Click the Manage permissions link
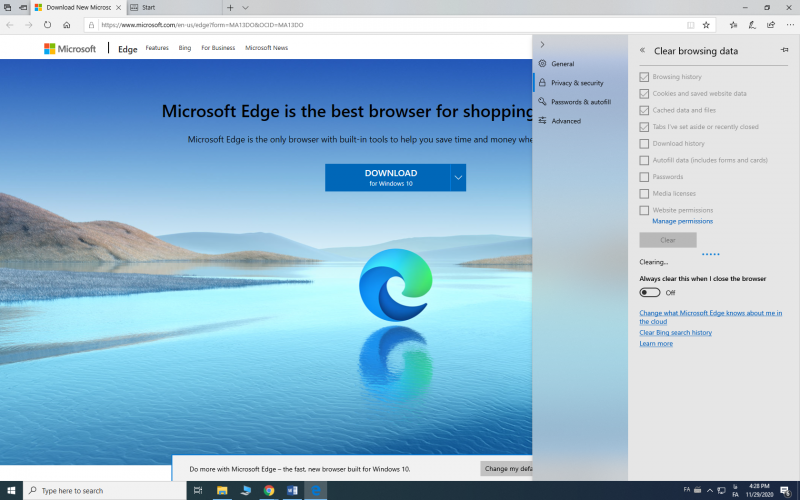The height and width of the screenshot is (500, 800). (682, 221)
